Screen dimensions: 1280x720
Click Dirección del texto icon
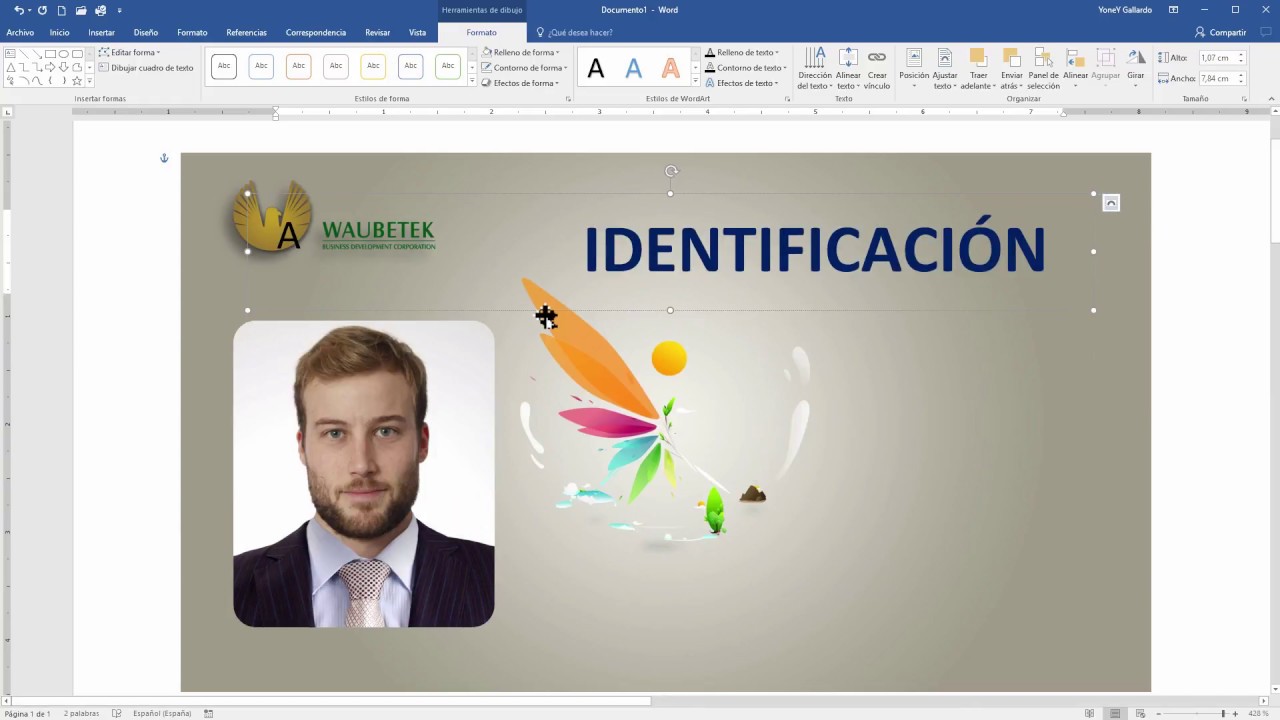815,68
